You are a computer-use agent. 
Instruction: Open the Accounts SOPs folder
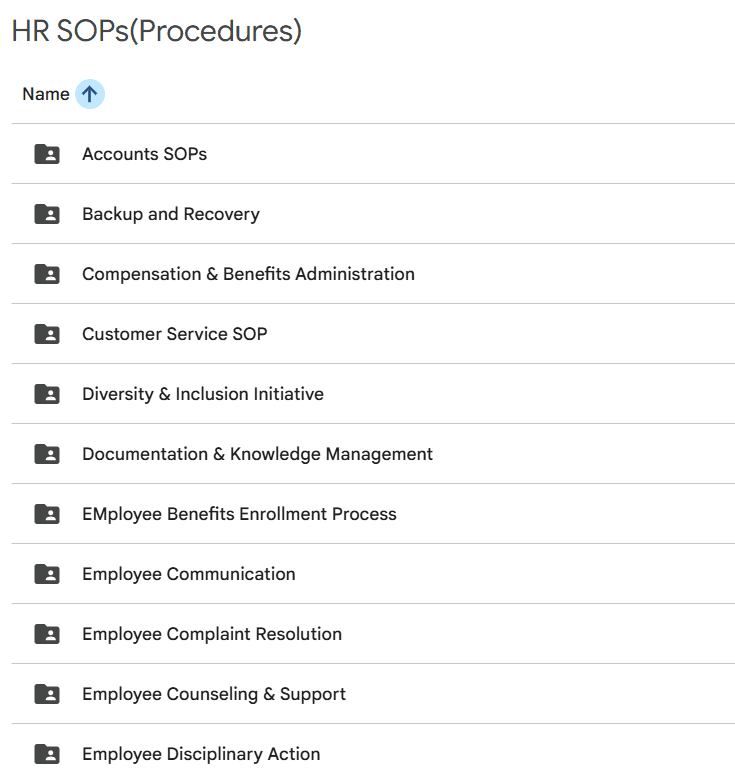click(x=144, y=154)
